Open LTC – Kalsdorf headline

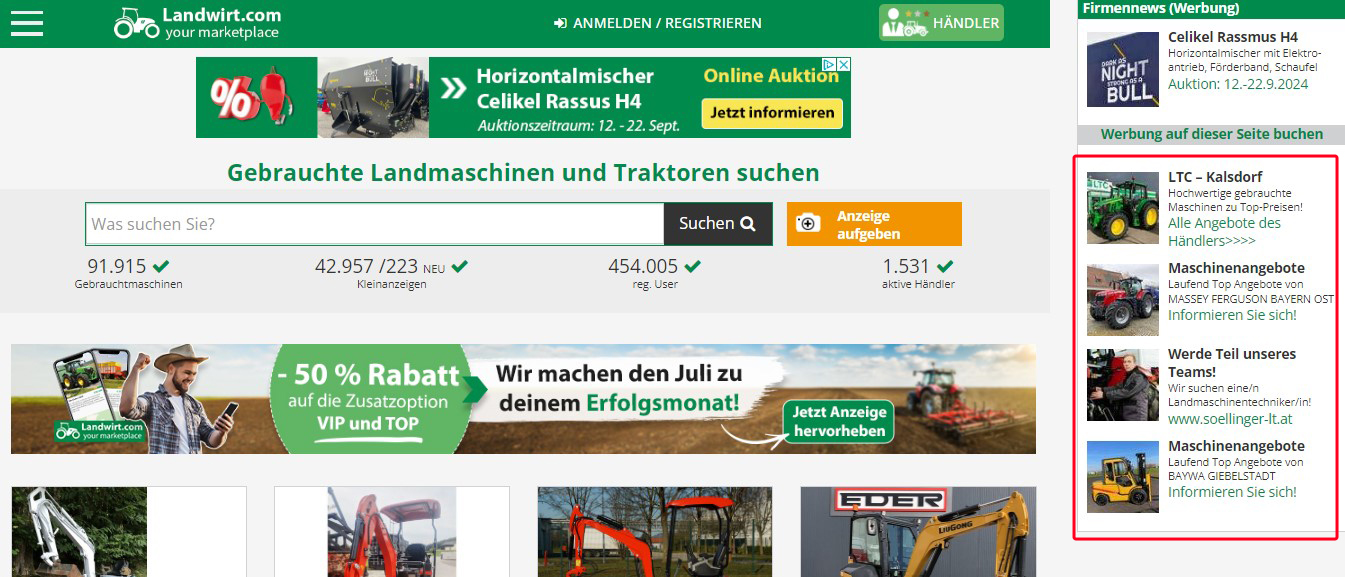(1215, 177)
